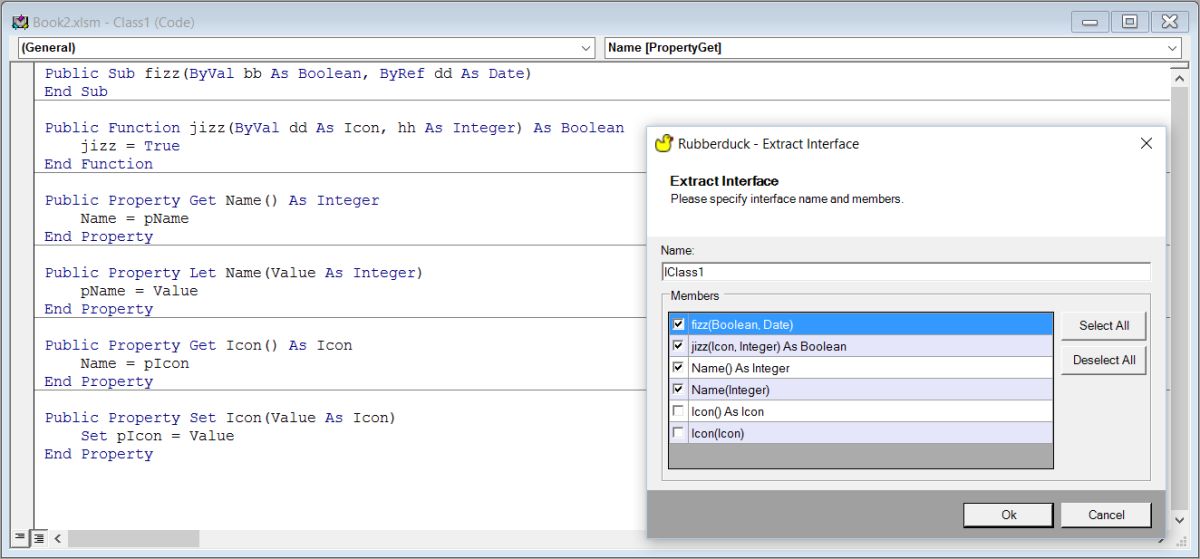
Task: Click the horizontal scroll left arrow
Action: [58, 538]
